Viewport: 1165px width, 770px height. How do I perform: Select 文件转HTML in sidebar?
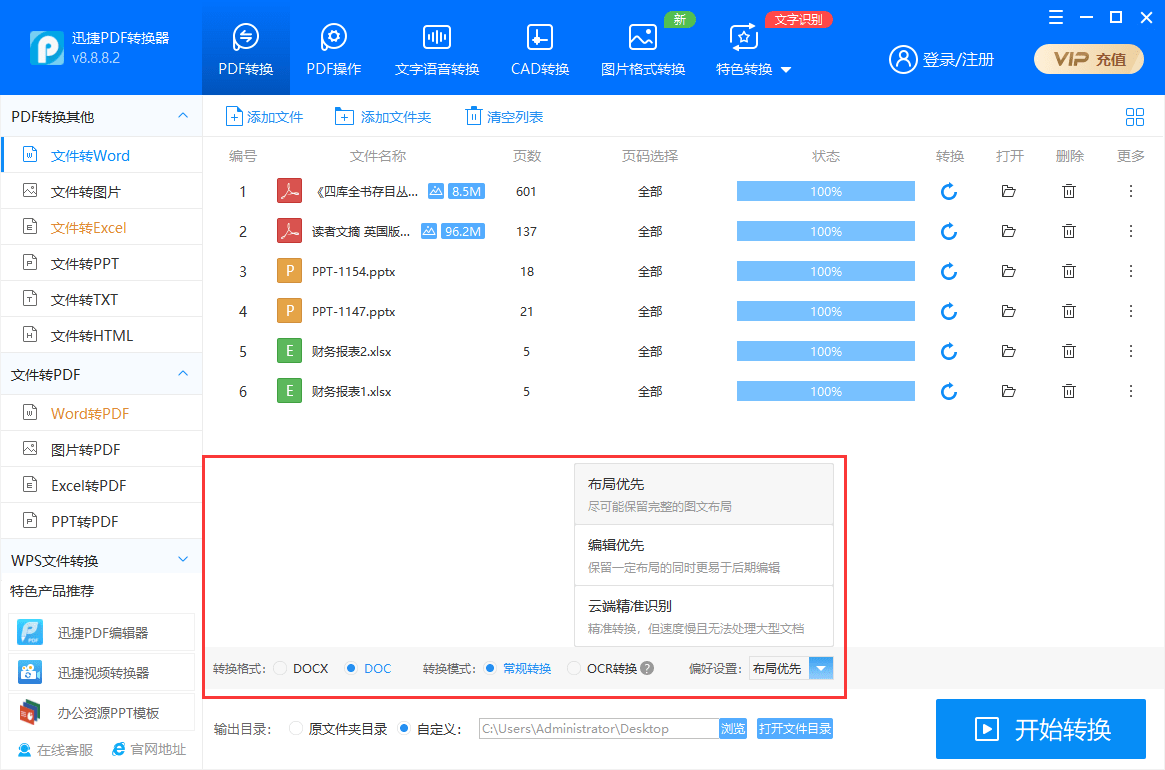(x=102, y=336)
